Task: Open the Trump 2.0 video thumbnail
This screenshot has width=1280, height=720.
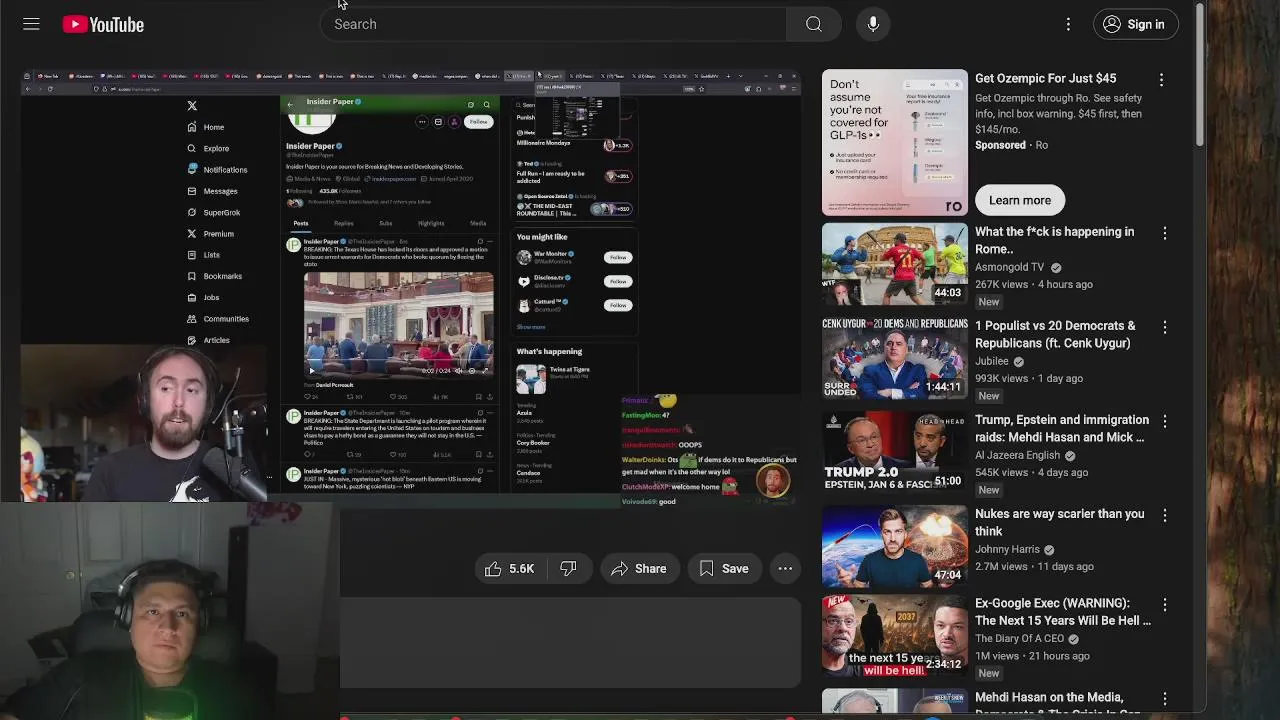Action: point(895,452)
